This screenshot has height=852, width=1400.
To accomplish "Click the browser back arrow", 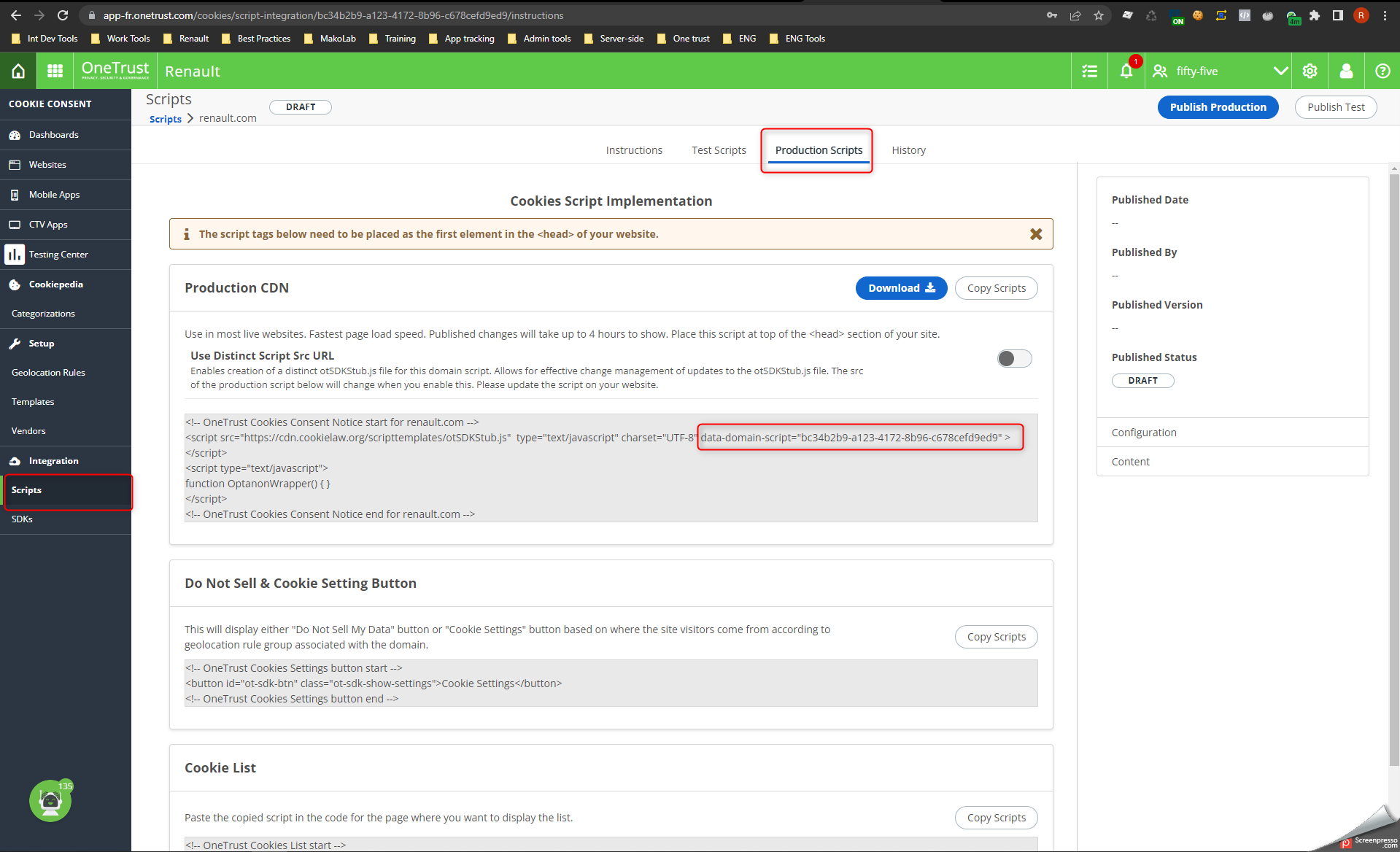I will click(x=16, y=15).
